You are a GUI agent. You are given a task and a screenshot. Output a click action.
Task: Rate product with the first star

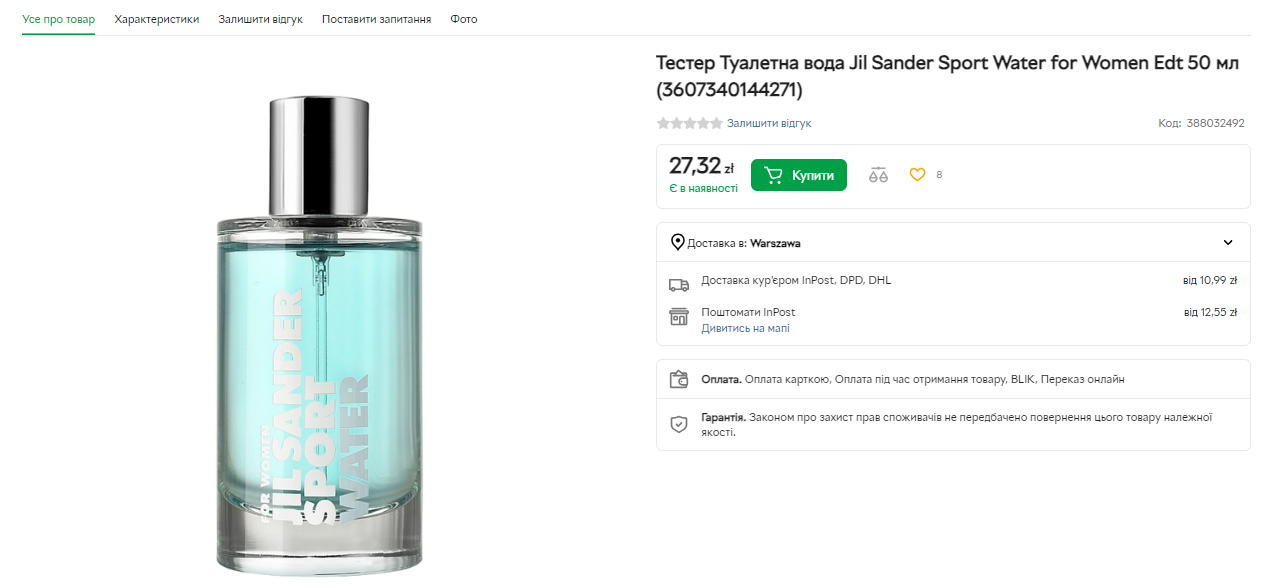pyautogui.click(x=663, y=123)
